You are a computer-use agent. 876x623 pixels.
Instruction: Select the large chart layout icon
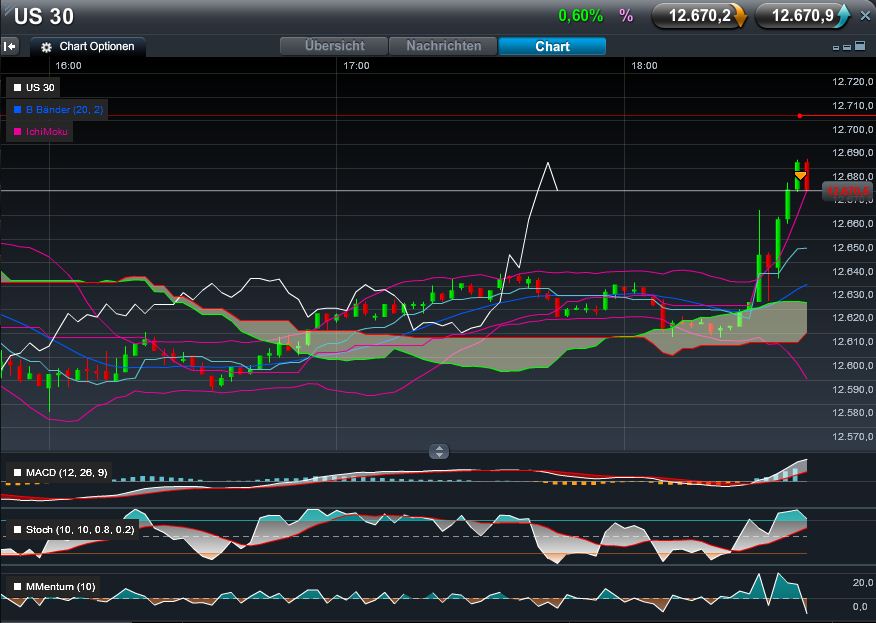[x=860, y=45]
